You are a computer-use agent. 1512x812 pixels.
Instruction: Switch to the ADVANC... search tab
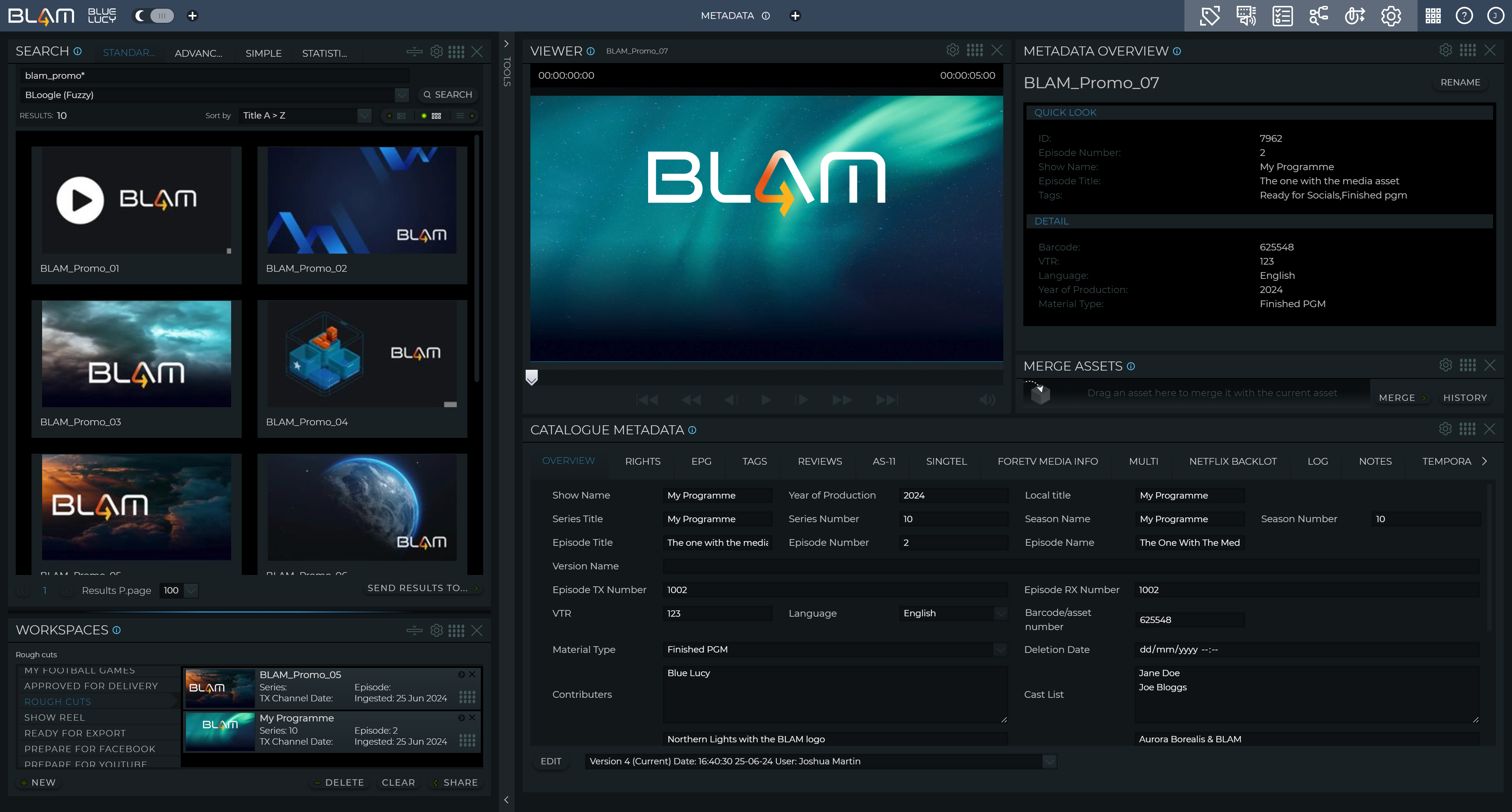(198, 53)
